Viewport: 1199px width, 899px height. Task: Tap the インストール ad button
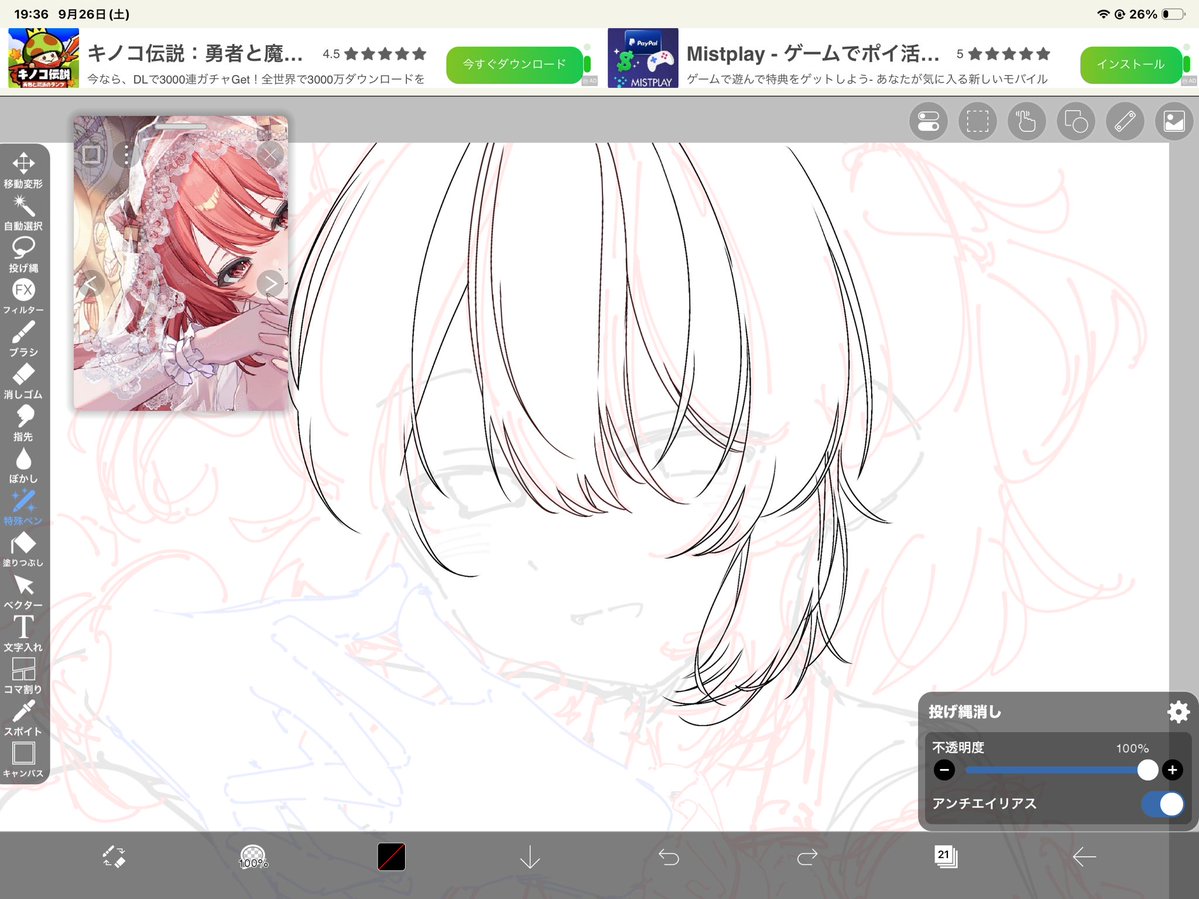1130,64
